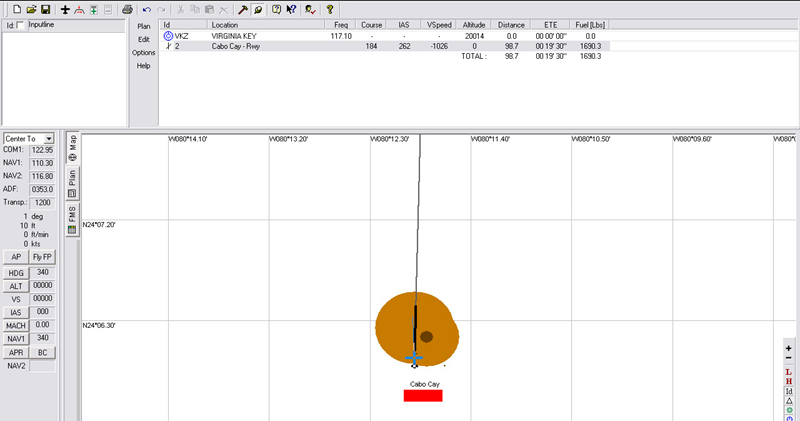
Task: Click the COM1 frequency field
Action: pyautogui.click(x=41, y=149)
